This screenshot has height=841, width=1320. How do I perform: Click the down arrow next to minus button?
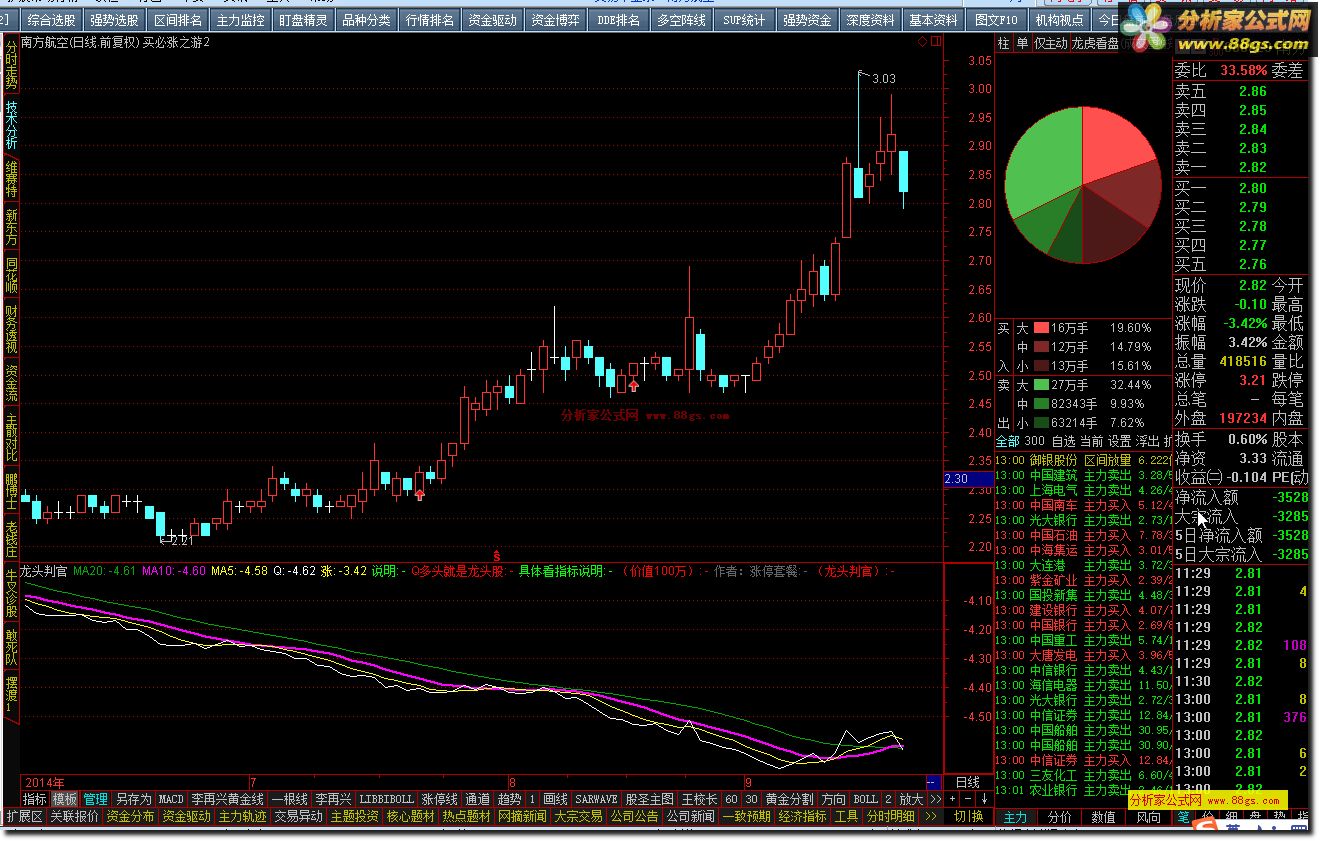(x=984, y=799)
